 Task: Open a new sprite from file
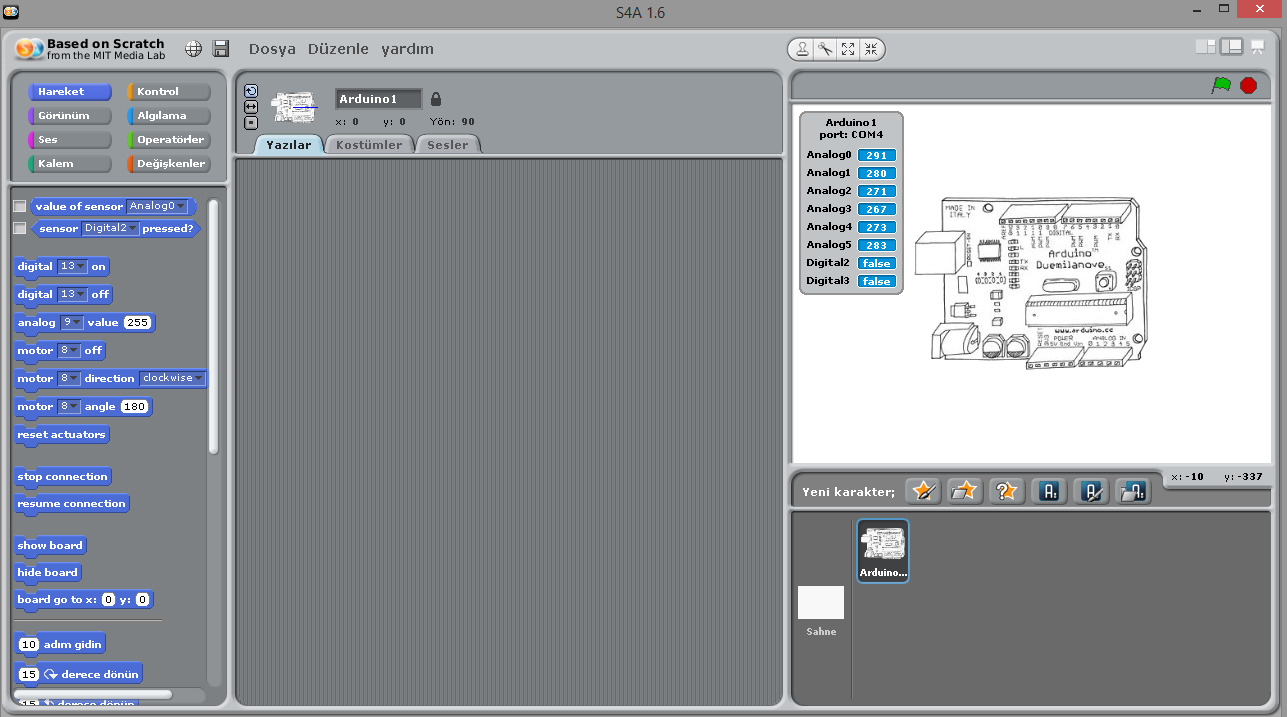click(964, 490)
